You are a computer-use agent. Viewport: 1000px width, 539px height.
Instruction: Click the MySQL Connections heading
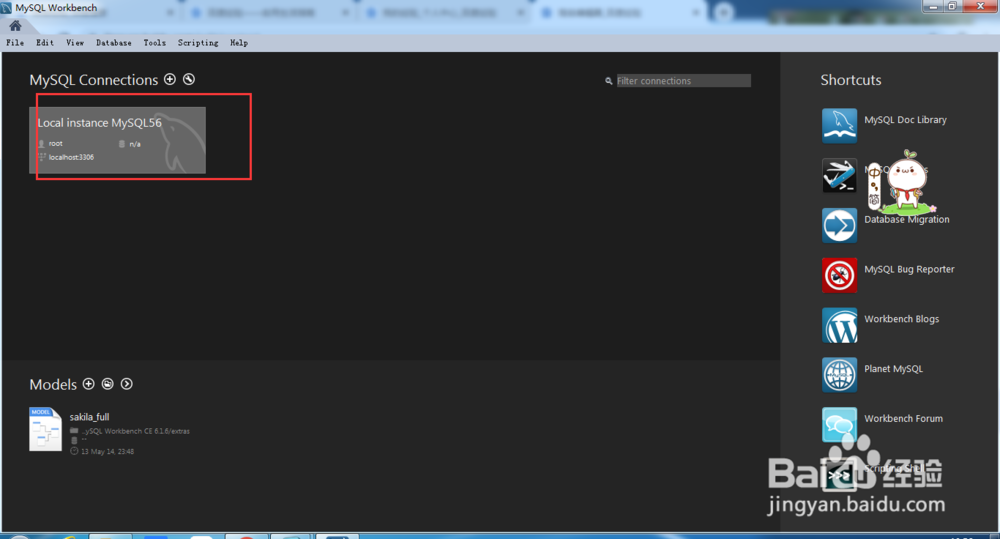(x=94, y=80)
